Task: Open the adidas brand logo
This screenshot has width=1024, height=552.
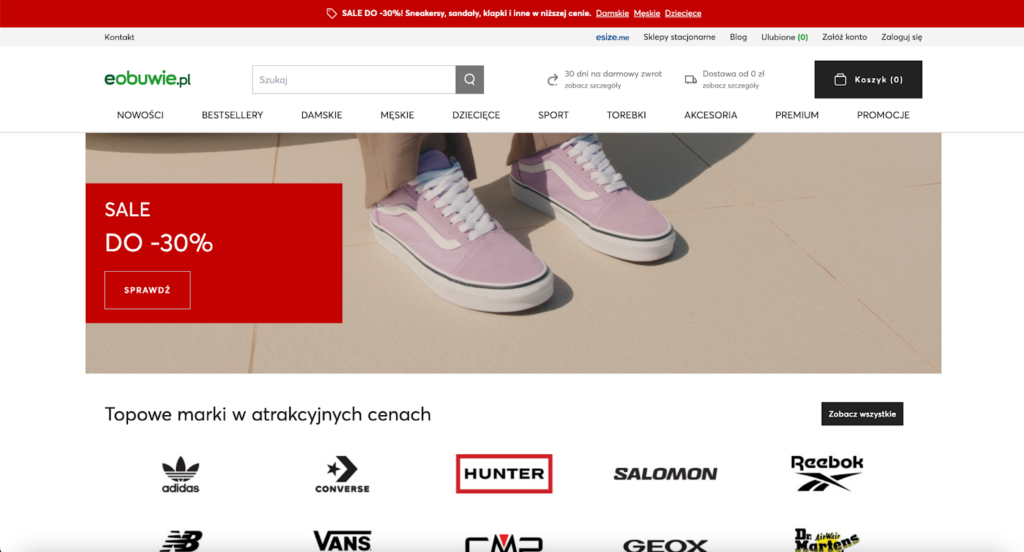Action: (x=181, y=474)
